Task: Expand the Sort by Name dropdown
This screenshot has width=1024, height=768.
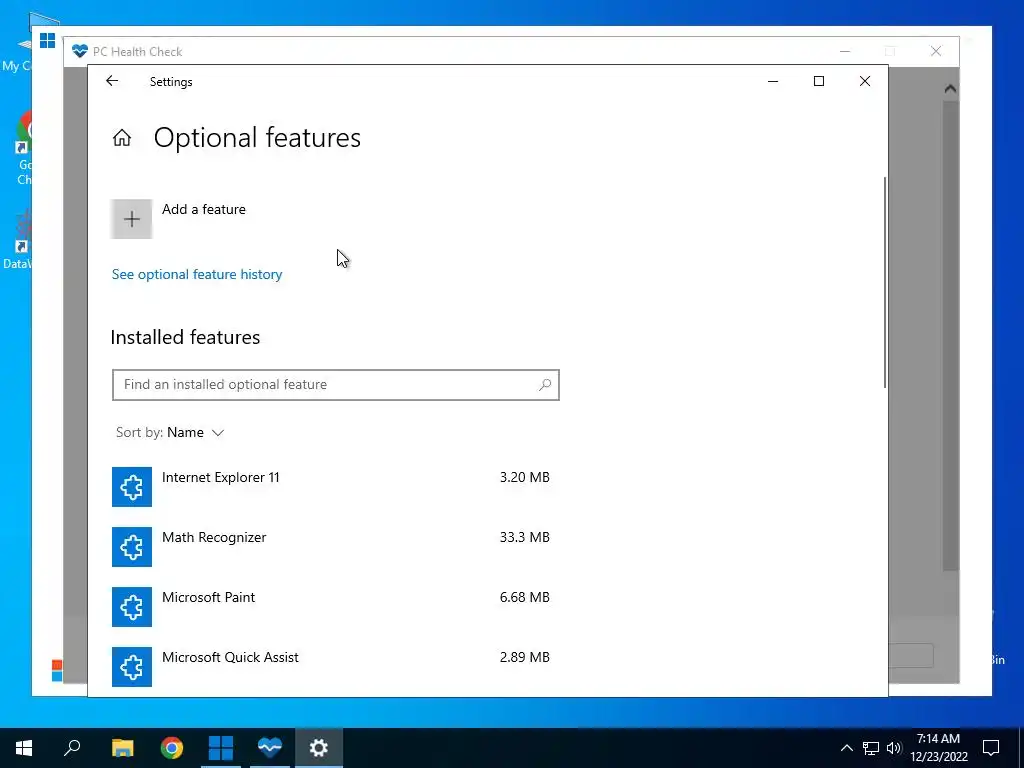Action: (170, 432)
